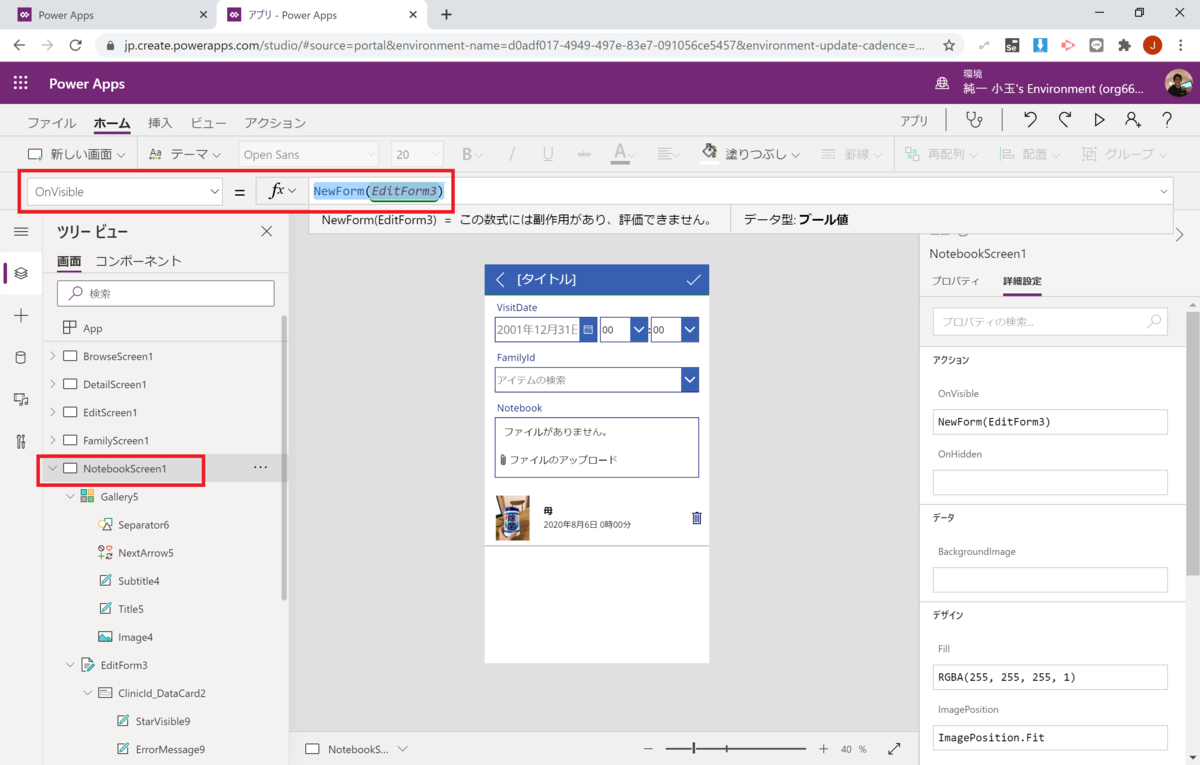
Task: Open the FamilyId combo box dropdown
Action: (x=689, y=380)
